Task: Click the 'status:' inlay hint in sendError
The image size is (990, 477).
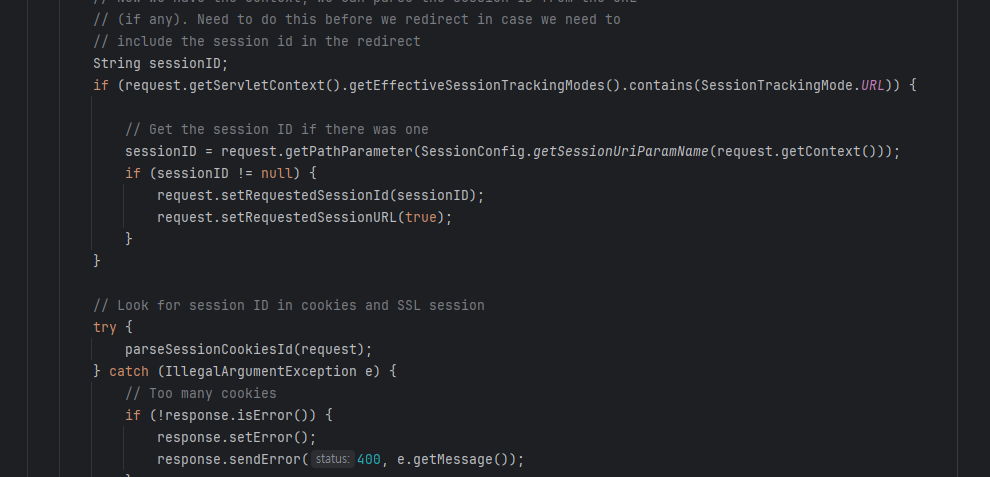Action: [333, 459]
